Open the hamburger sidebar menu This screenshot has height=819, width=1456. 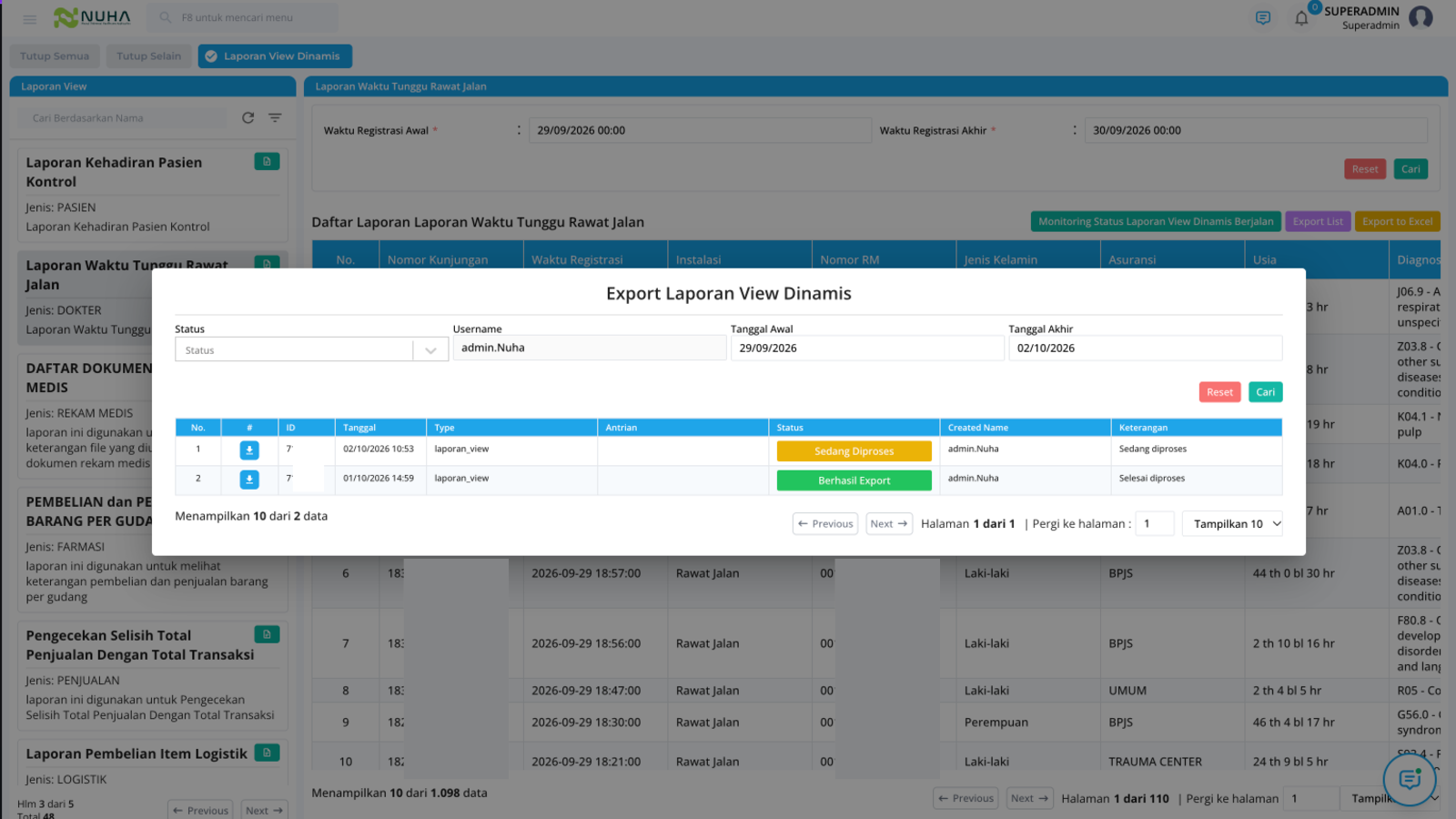click(x=30, y=18)
